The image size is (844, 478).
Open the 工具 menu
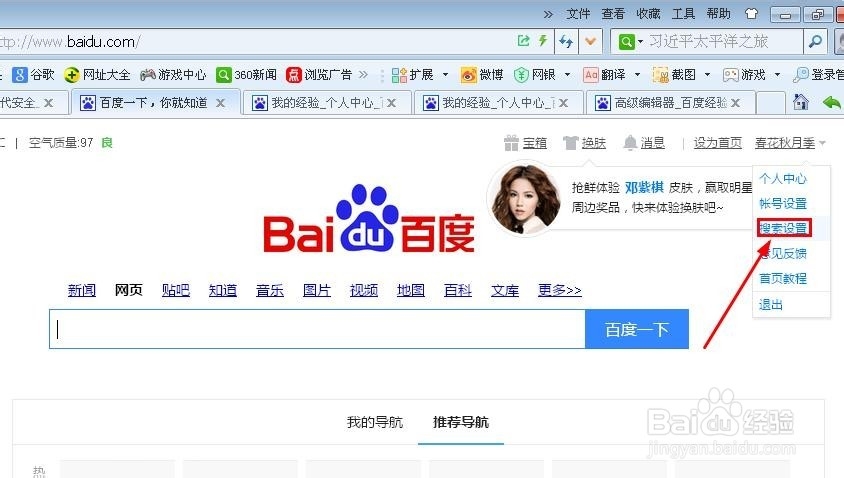click(683, 14)
